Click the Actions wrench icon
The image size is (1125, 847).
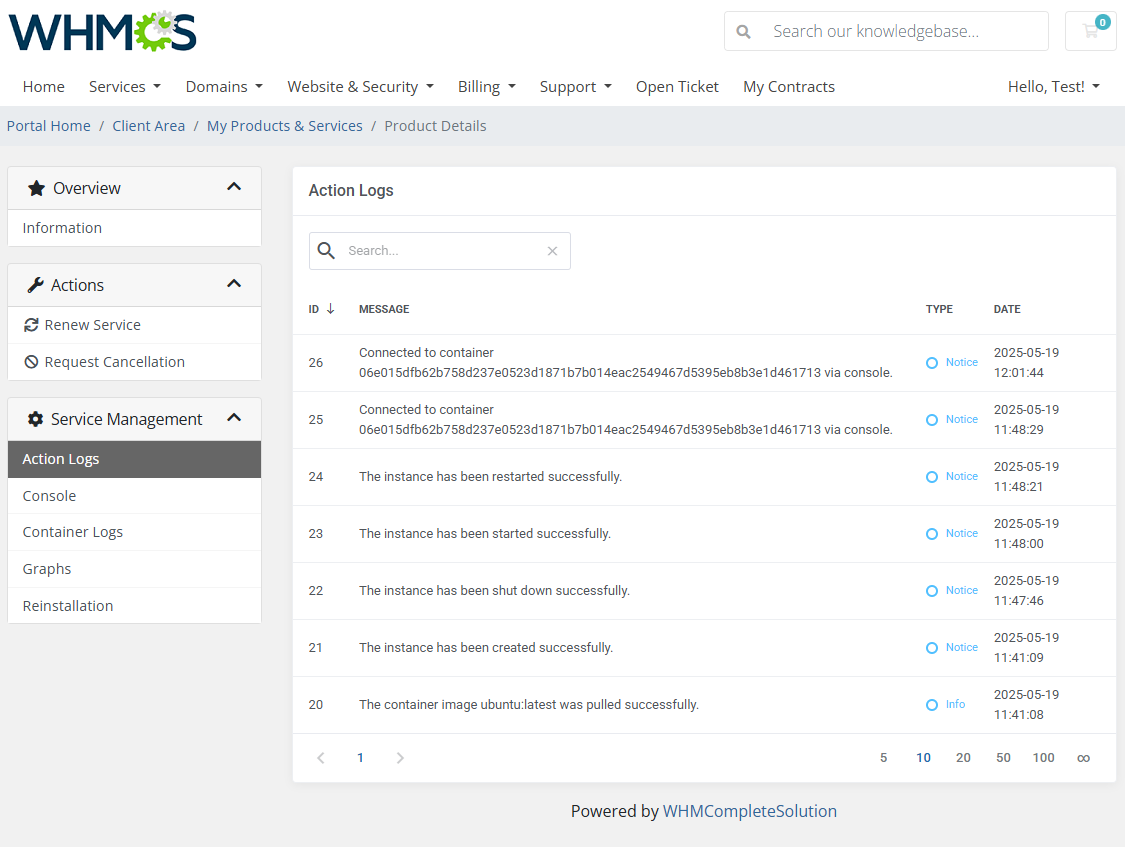35,285
